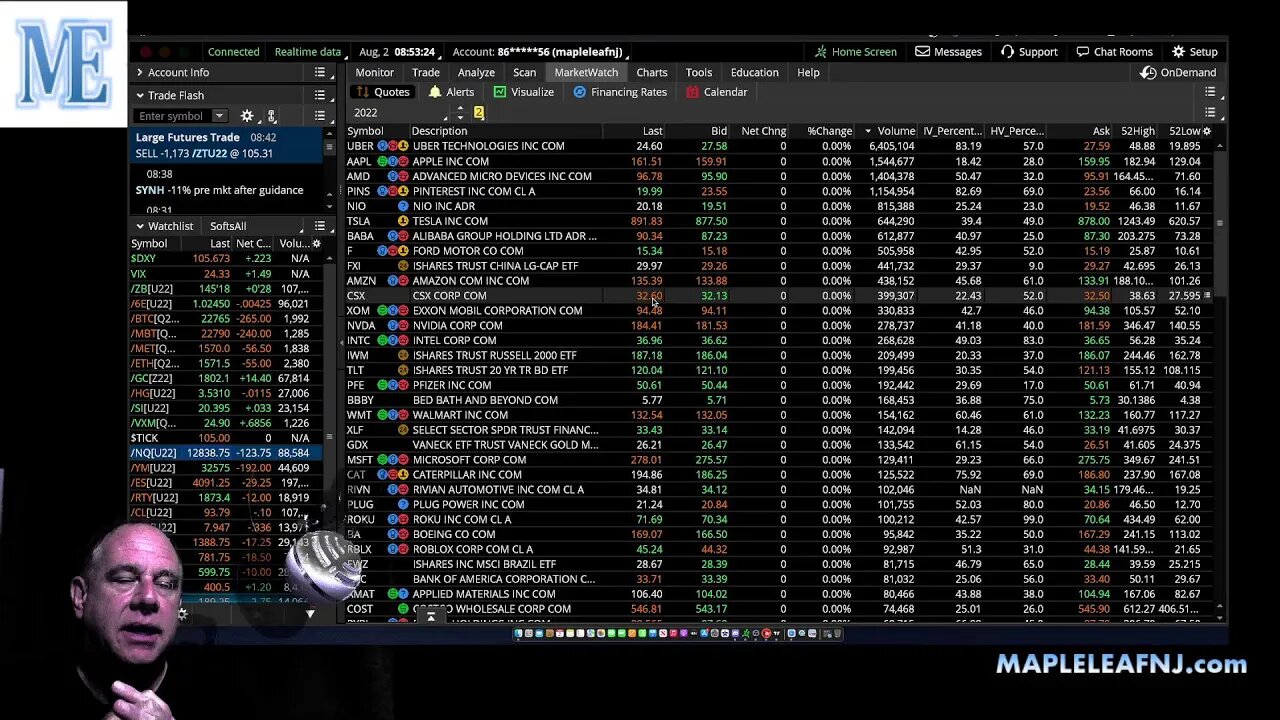This screenshot has height=720, width=1280.
Task: Open the Chat Rooms icon
Action: tap(1083, 52)
